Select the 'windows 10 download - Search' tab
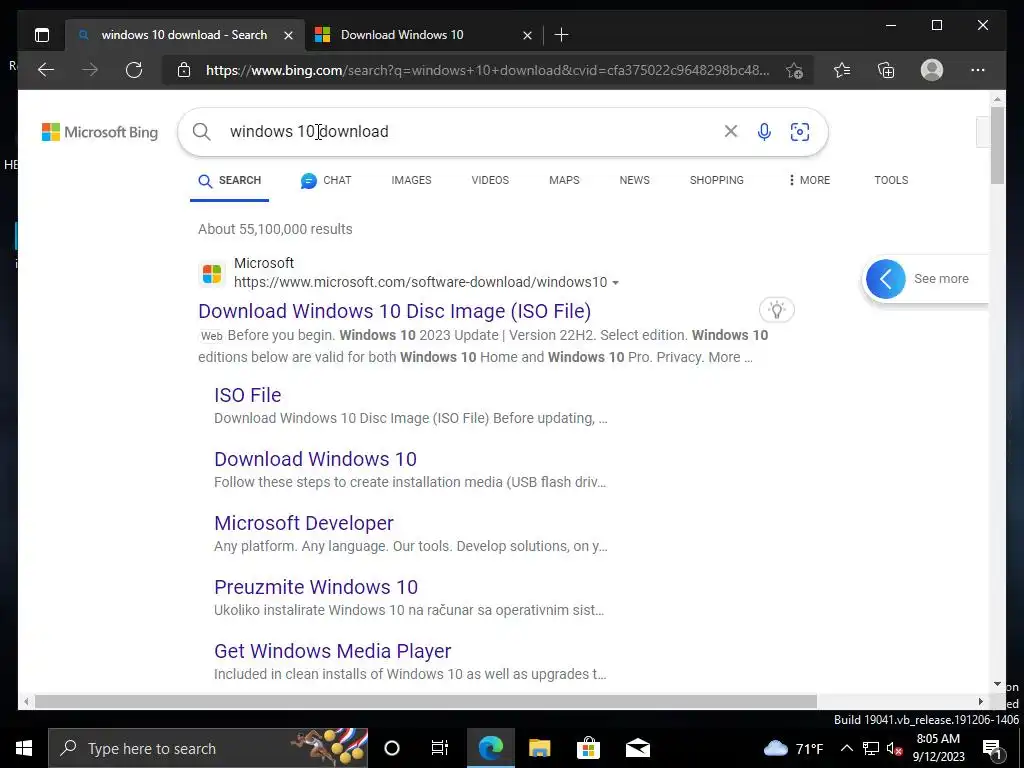The width and height of the screenshot is (1024, 768). [185, 35]
